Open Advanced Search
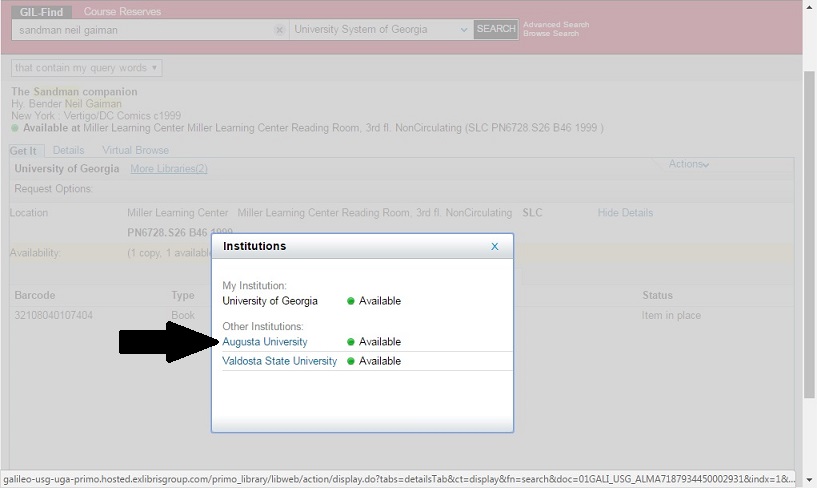 556,25
